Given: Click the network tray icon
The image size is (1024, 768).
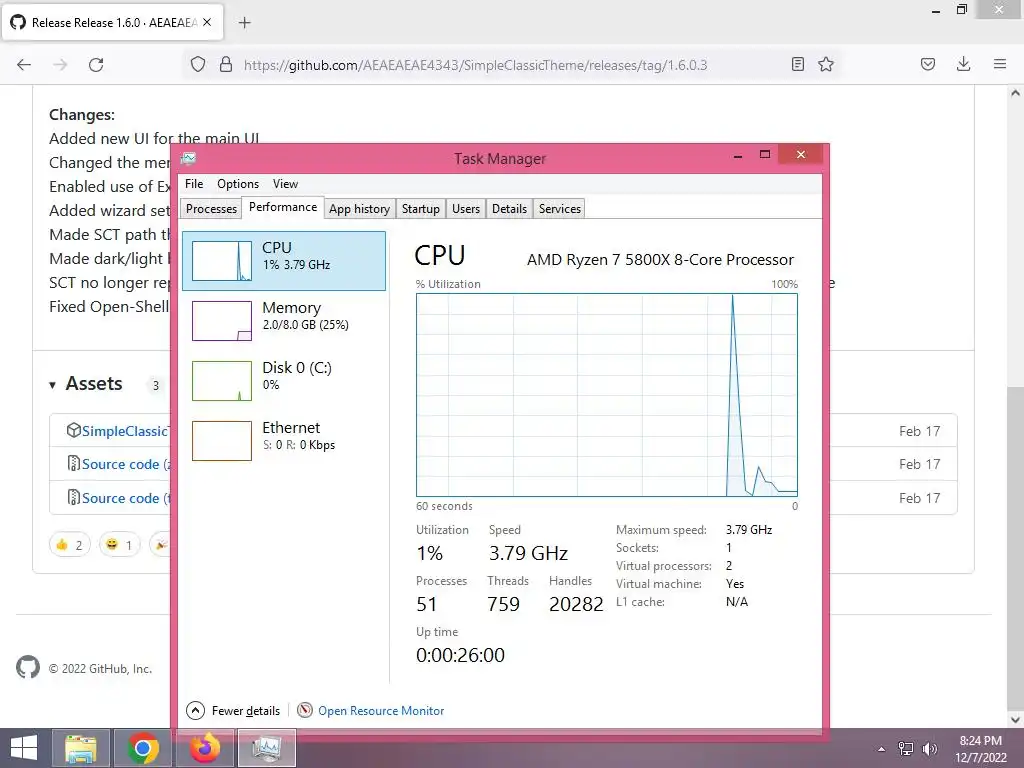Looking at the screenshot, I should click(906, 749).
